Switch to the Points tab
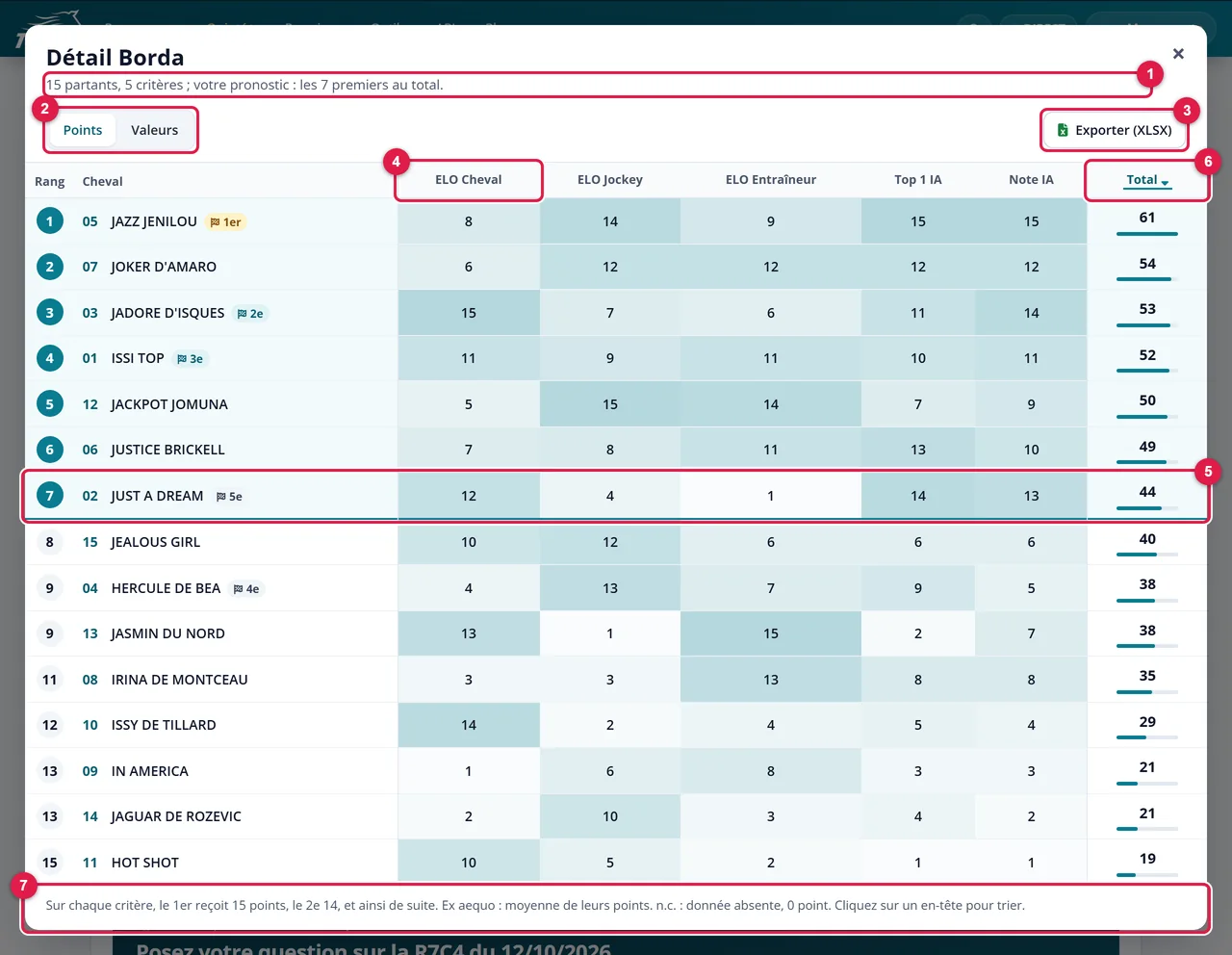 pyautogui.click(x=83, y=130)
